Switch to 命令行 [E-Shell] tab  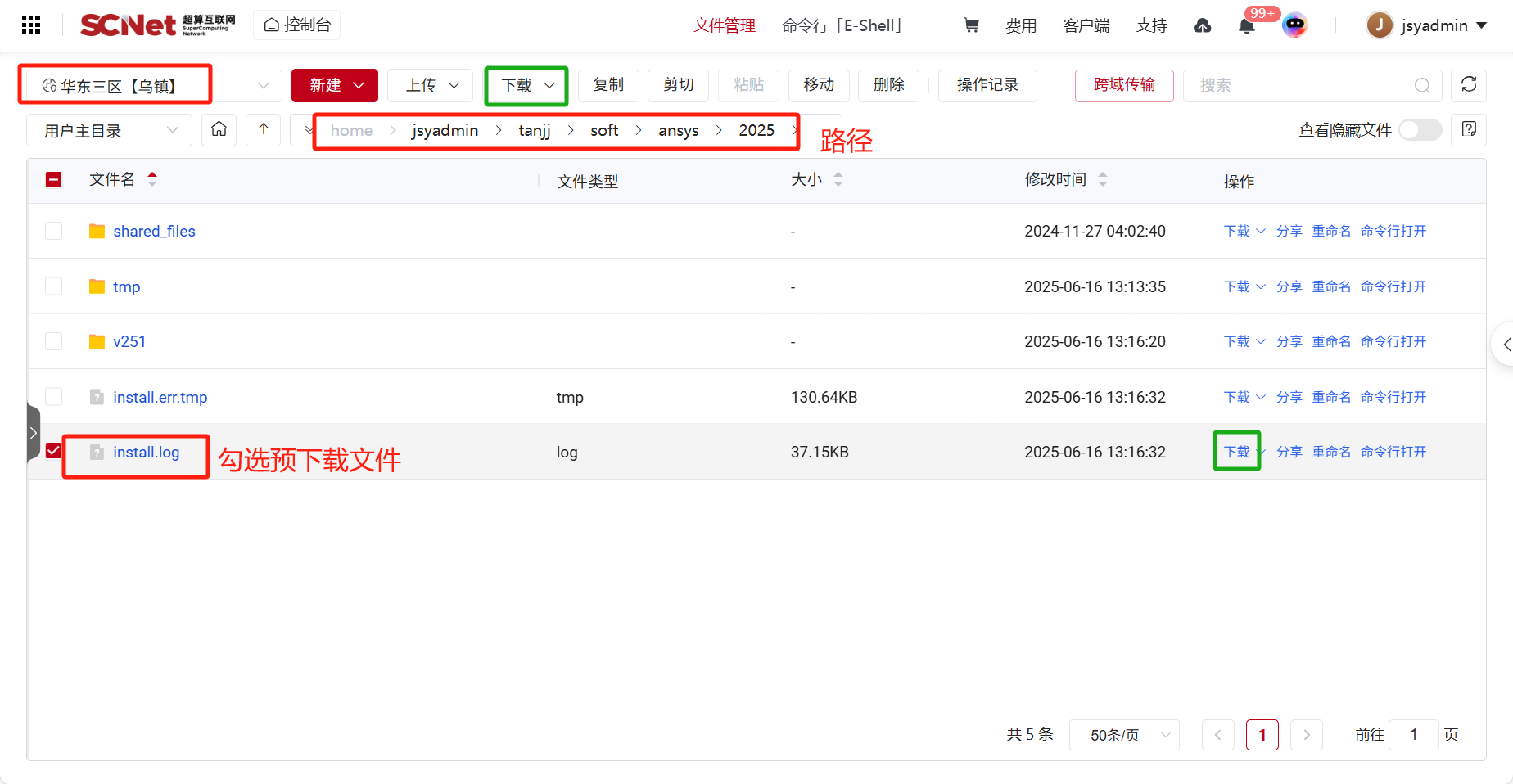point(842,25)
